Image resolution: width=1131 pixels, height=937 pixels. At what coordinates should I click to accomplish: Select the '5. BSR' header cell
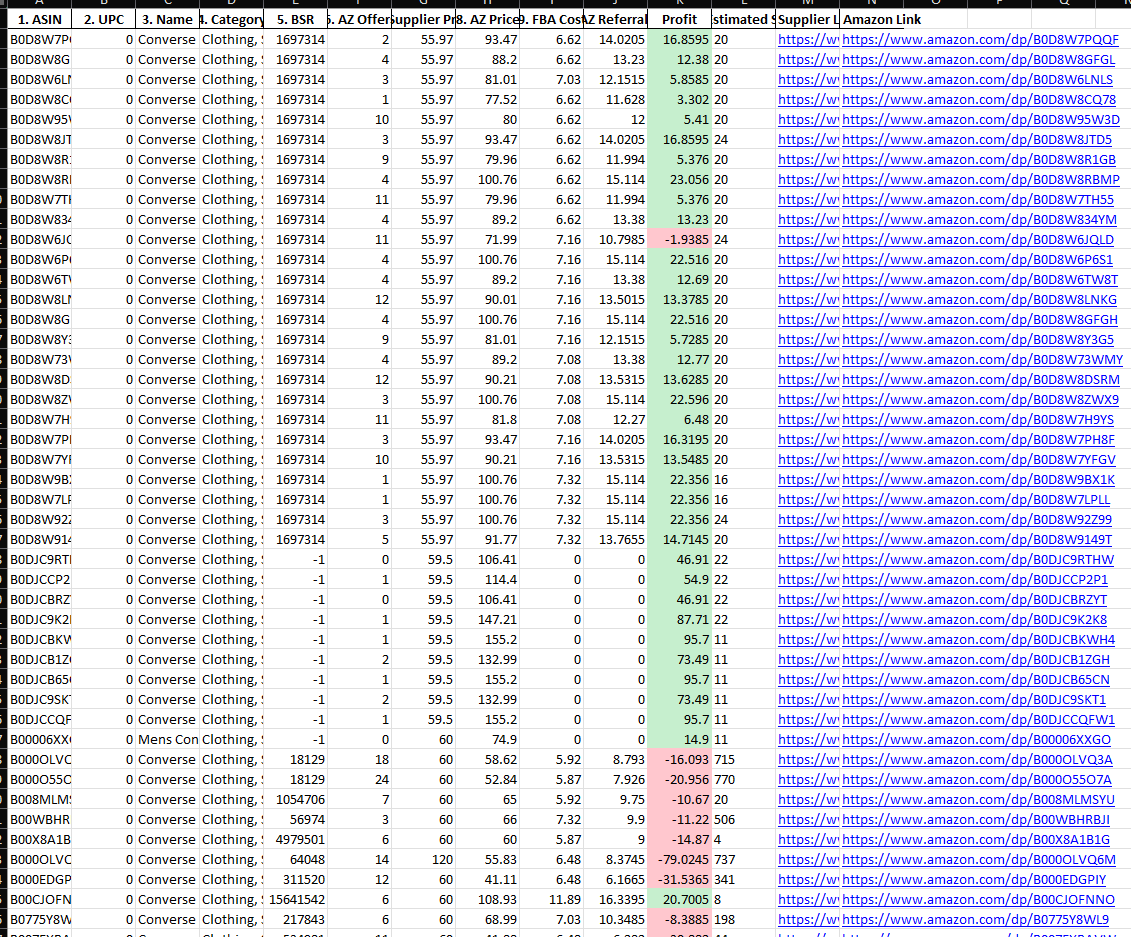(295, 19)
